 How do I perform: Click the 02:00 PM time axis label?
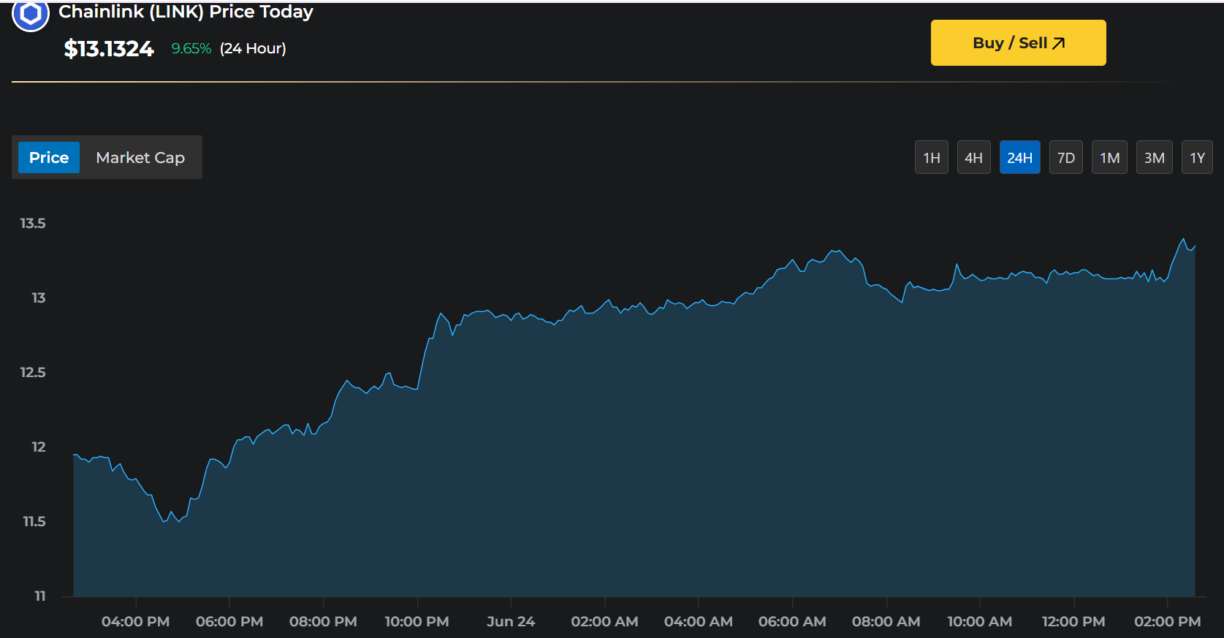1167,622
